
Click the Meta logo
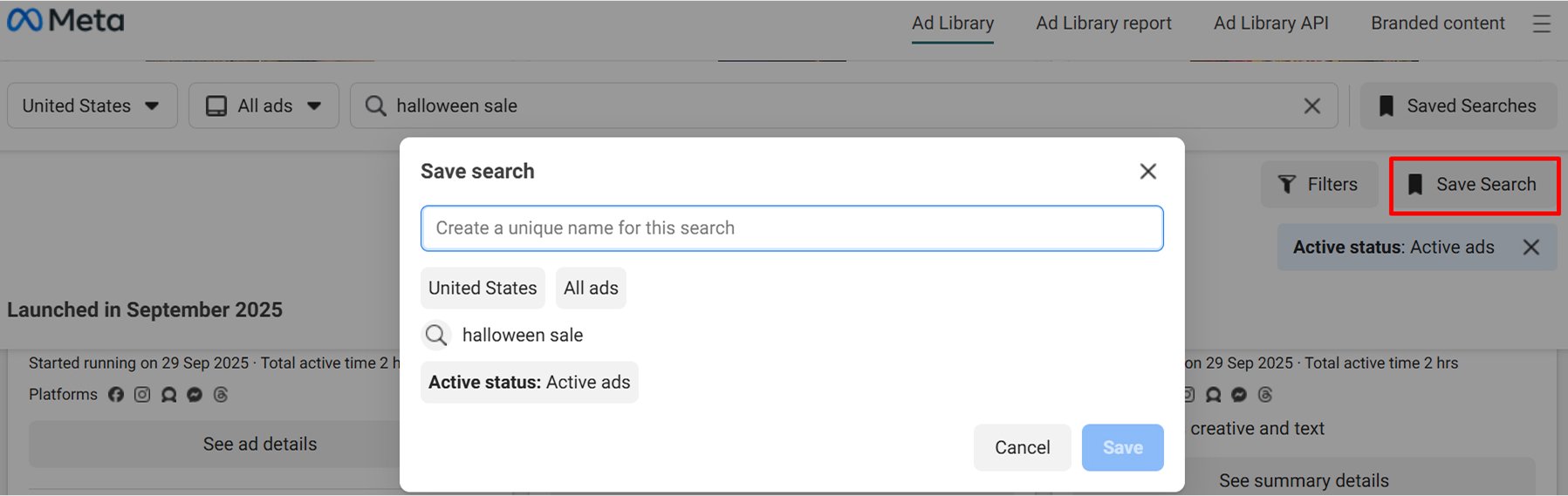point(65,21)
